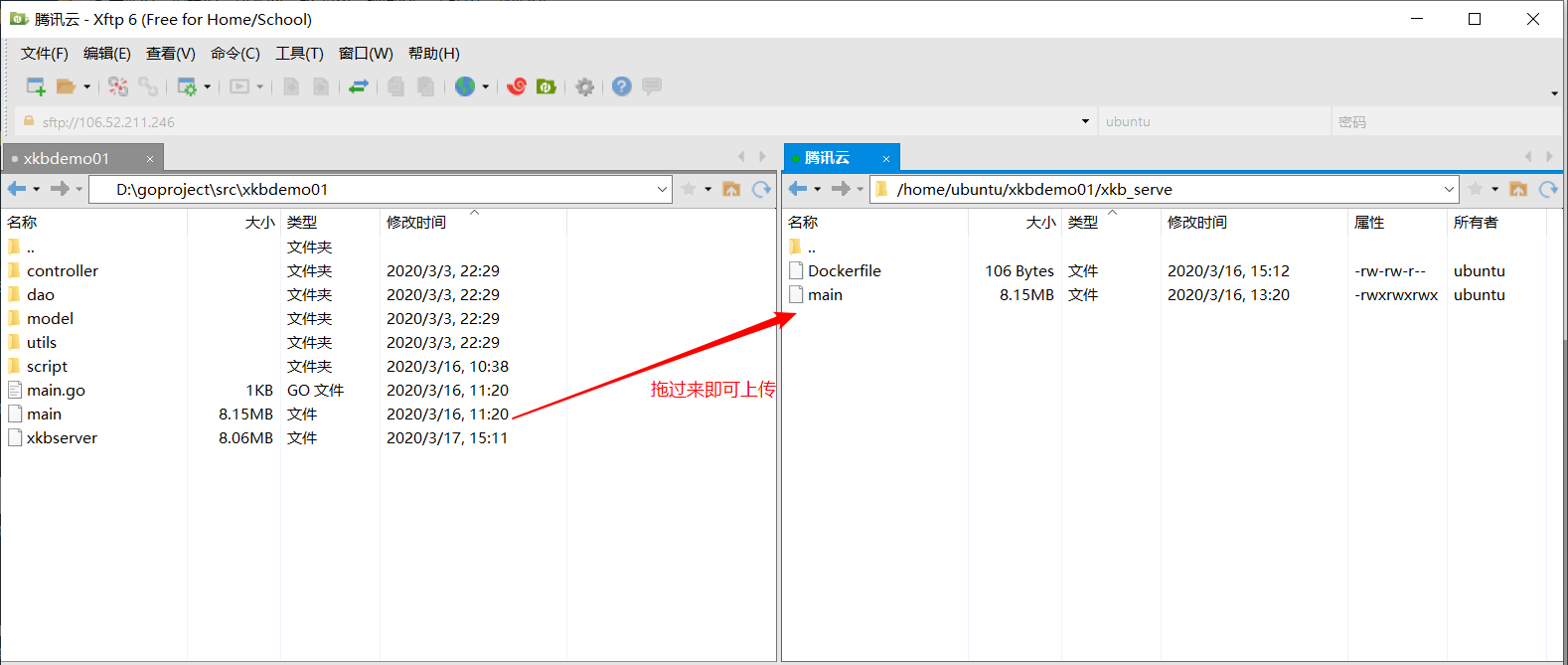Expand the globe encoding dropdown arrow
This screenshot has width=1568, height=665.
(485, 86)
